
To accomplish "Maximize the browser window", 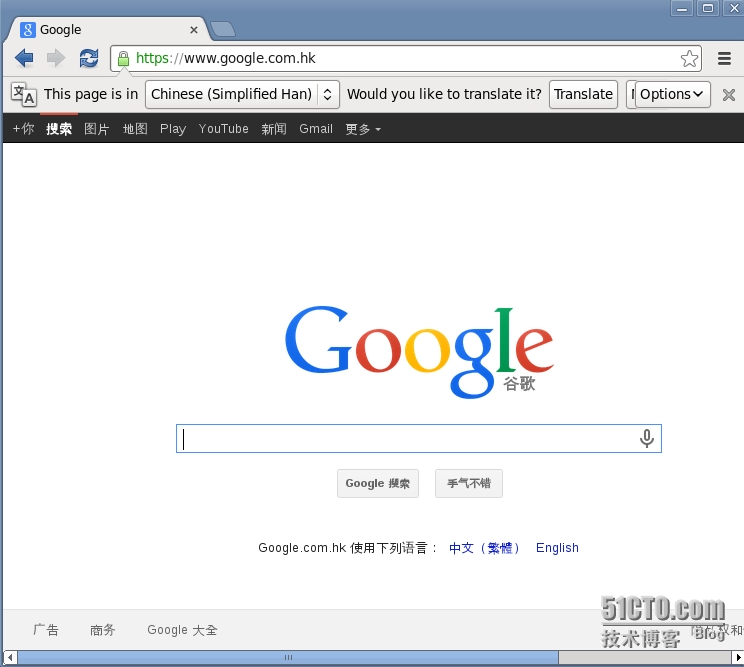I will point(708,9).
